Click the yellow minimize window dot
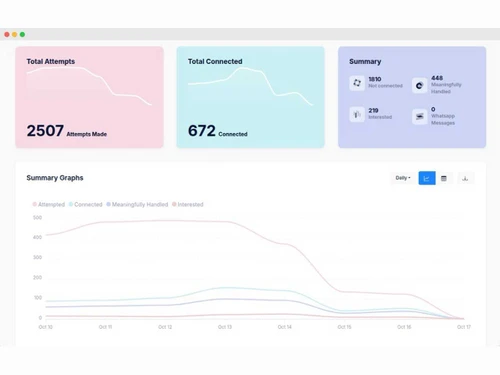 click(x=15, y=34)
